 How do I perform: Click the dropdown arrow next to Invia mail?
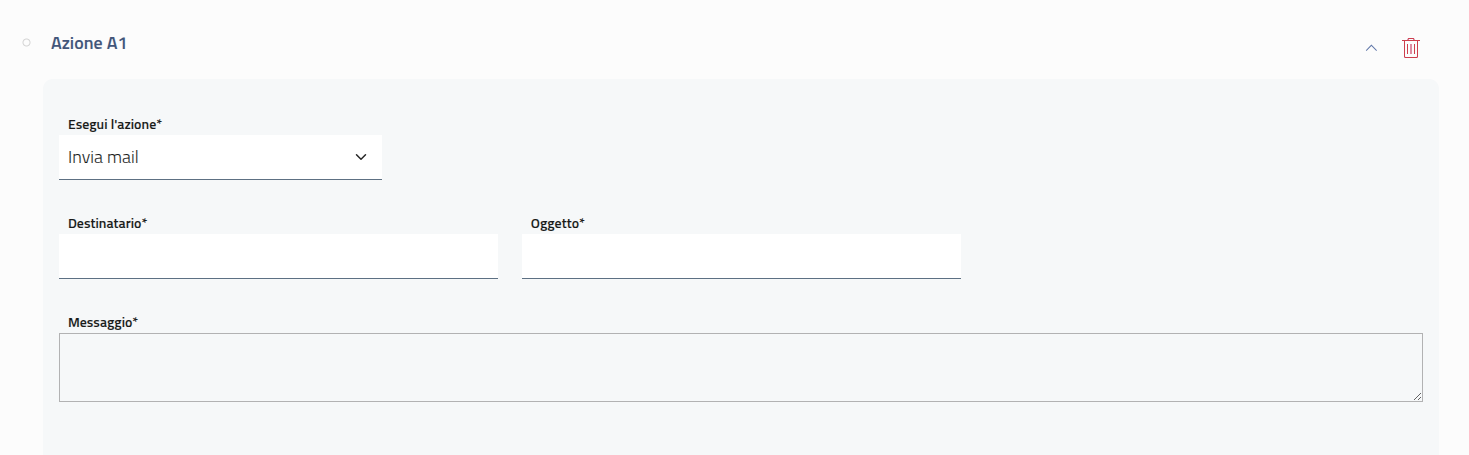point(361,157)
